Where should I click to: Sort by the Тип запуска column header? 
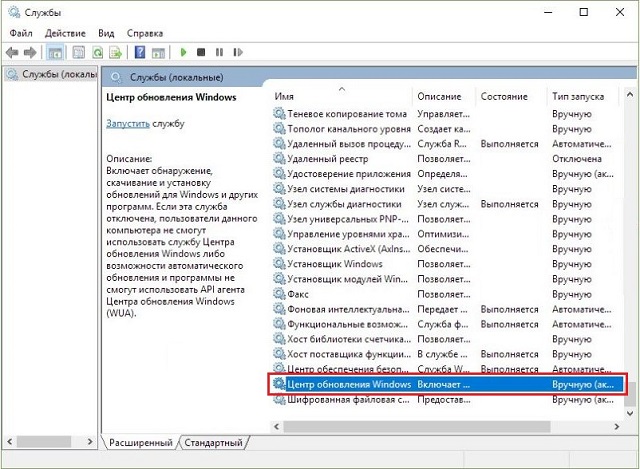pyautogui.click(x=582, y=97)
